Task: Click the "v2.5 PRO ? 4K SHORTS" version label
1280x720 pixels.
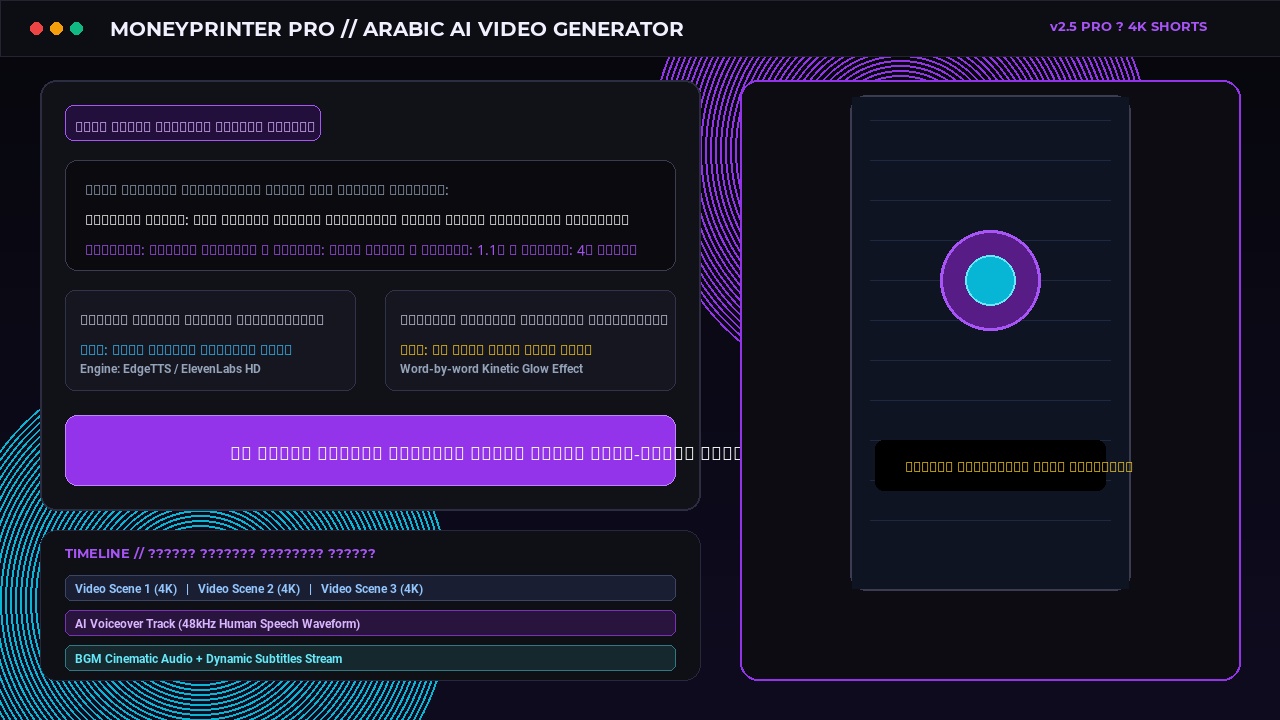Action: pos(1128,27)
